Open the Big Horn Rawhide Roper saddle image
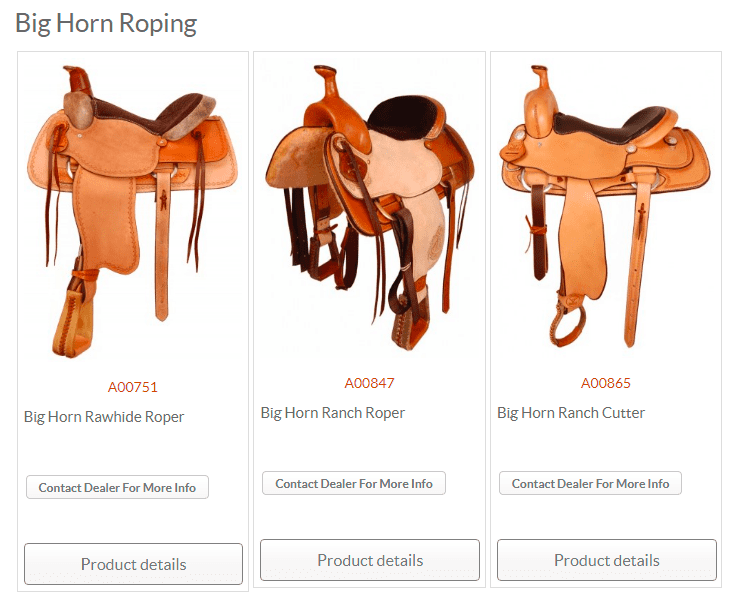This screenshot has width=732, height=593. click(133, 212)
